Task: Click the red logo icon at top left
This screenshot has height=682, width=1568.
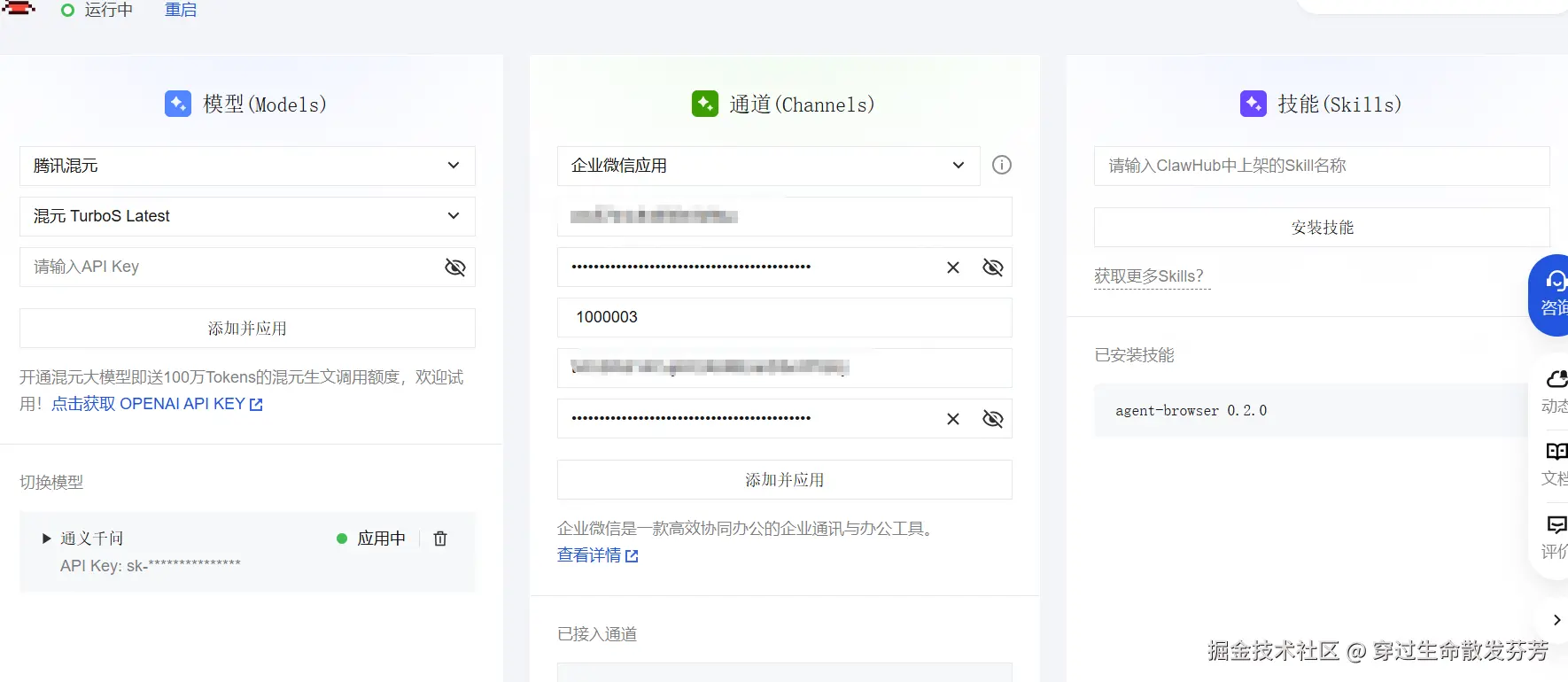Action: (x=19, y=8)
